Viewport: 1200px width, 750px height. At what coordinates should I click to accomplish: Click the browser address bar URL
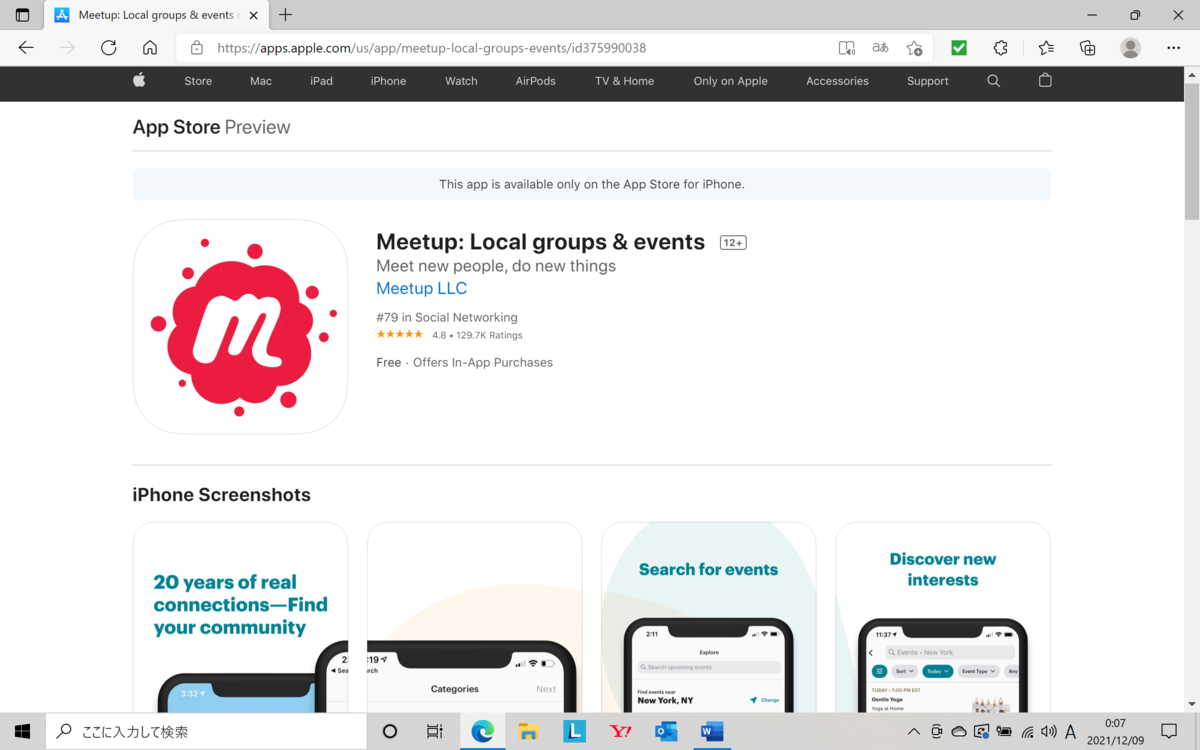[x=431, y=48]
